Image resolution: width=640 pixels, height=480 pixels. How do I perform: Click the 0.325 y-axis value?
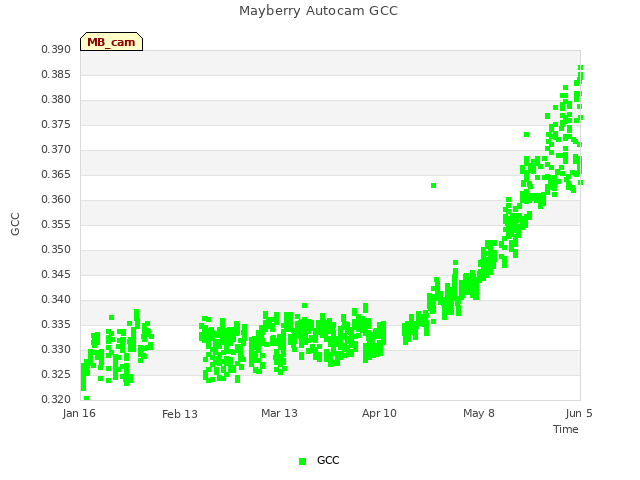[56, 374]
